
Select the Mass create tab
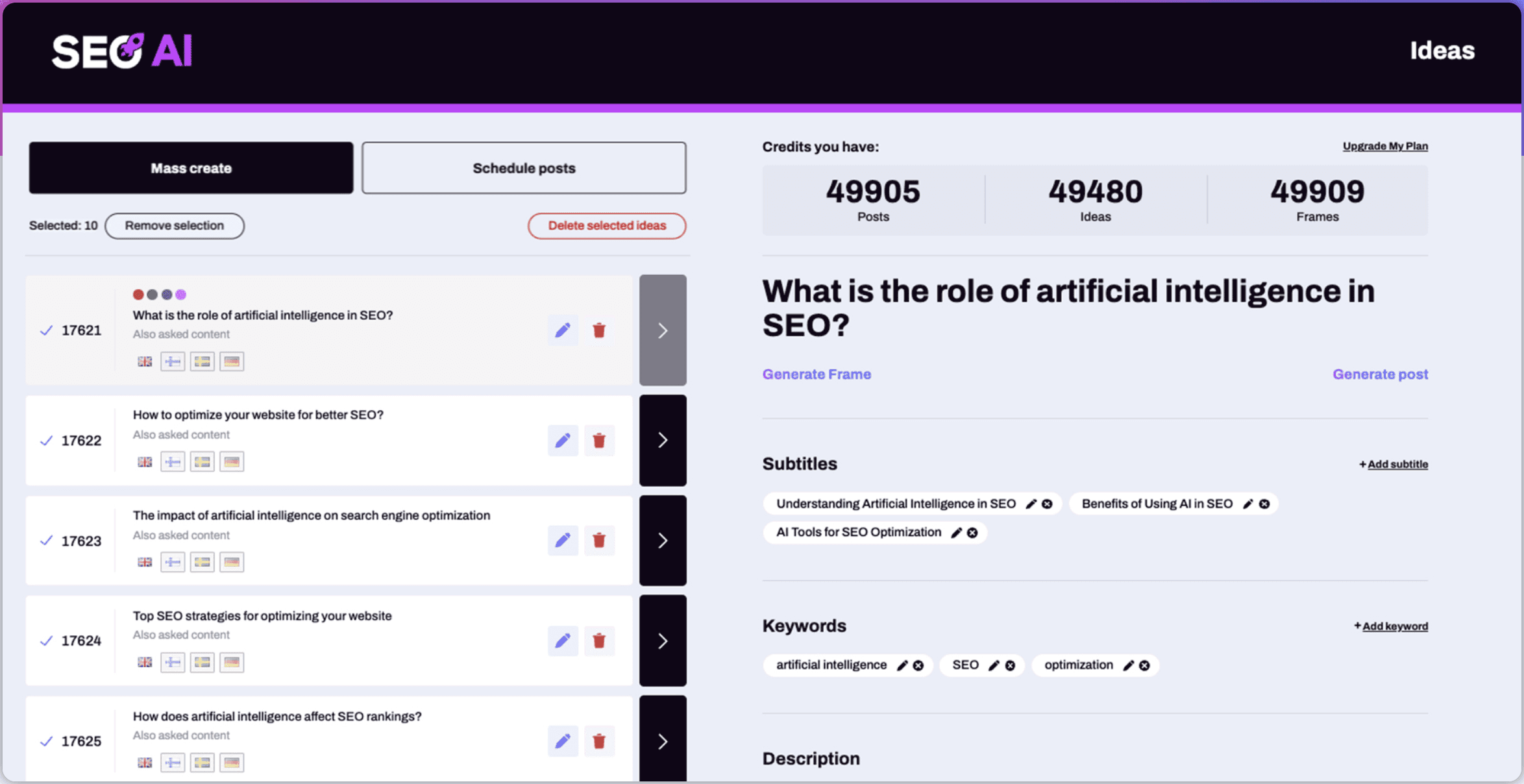coord(191,168)
